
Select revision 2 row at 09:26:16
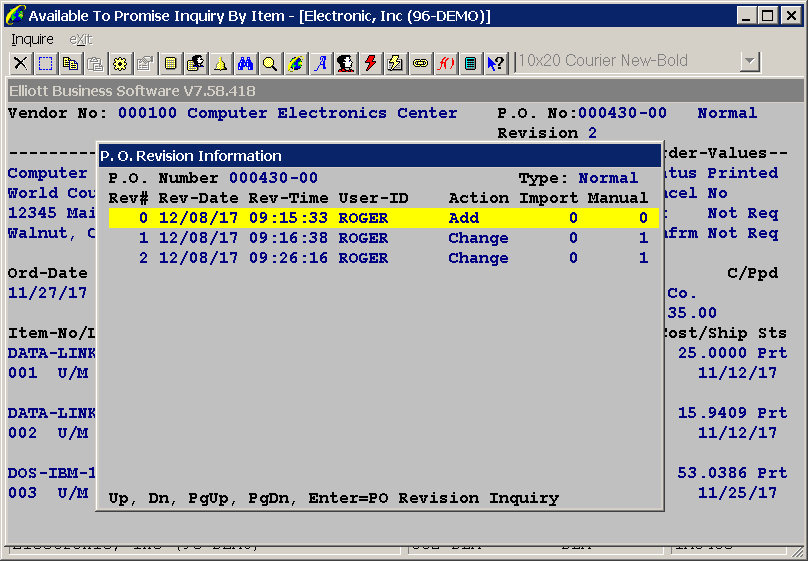coord(383,258)
